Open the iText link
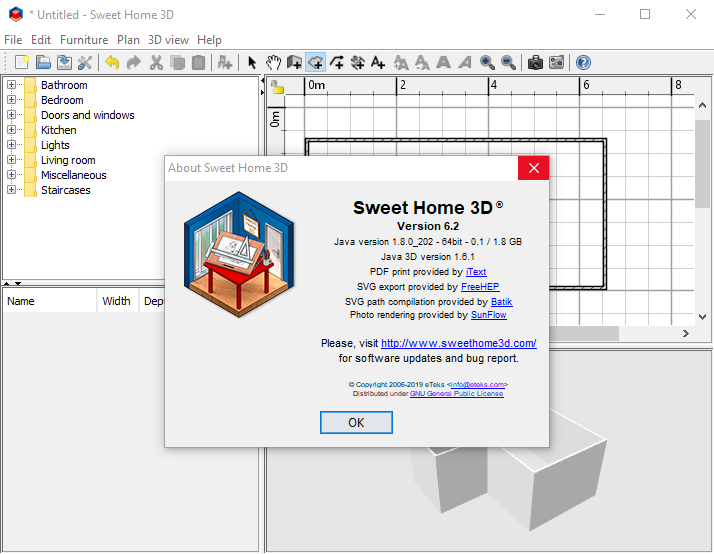The height and width of the screenshot is (554, 714). coord(476,272)
